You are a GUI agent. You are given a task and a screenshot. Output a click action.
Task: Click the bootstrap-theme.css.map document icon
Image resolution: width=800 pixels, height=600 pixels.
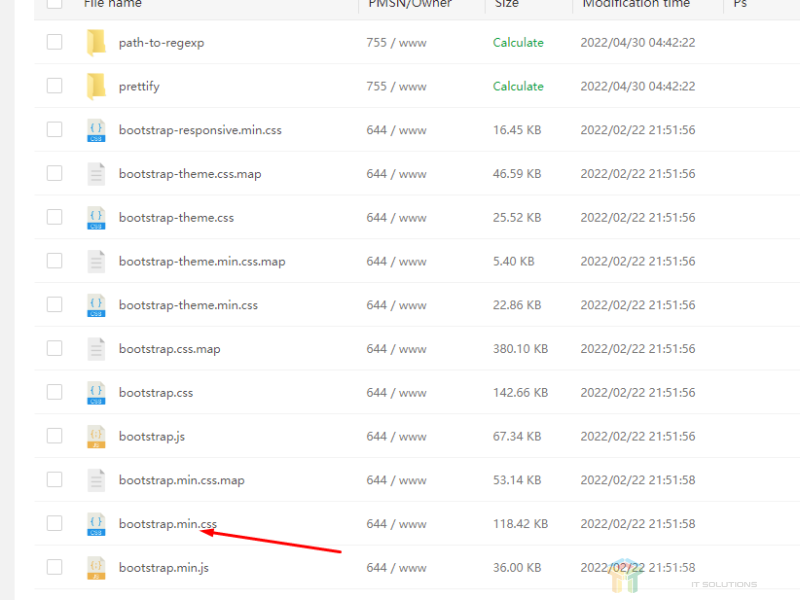point(96,174)
